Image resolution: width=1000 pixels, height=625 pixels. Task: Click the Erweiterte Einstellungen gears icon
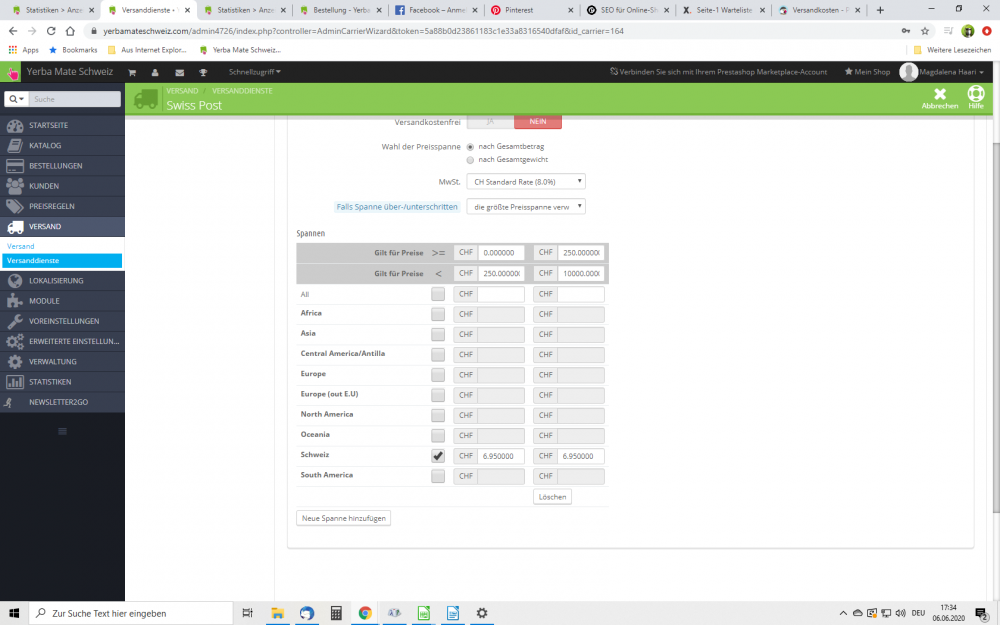[15, 341]
